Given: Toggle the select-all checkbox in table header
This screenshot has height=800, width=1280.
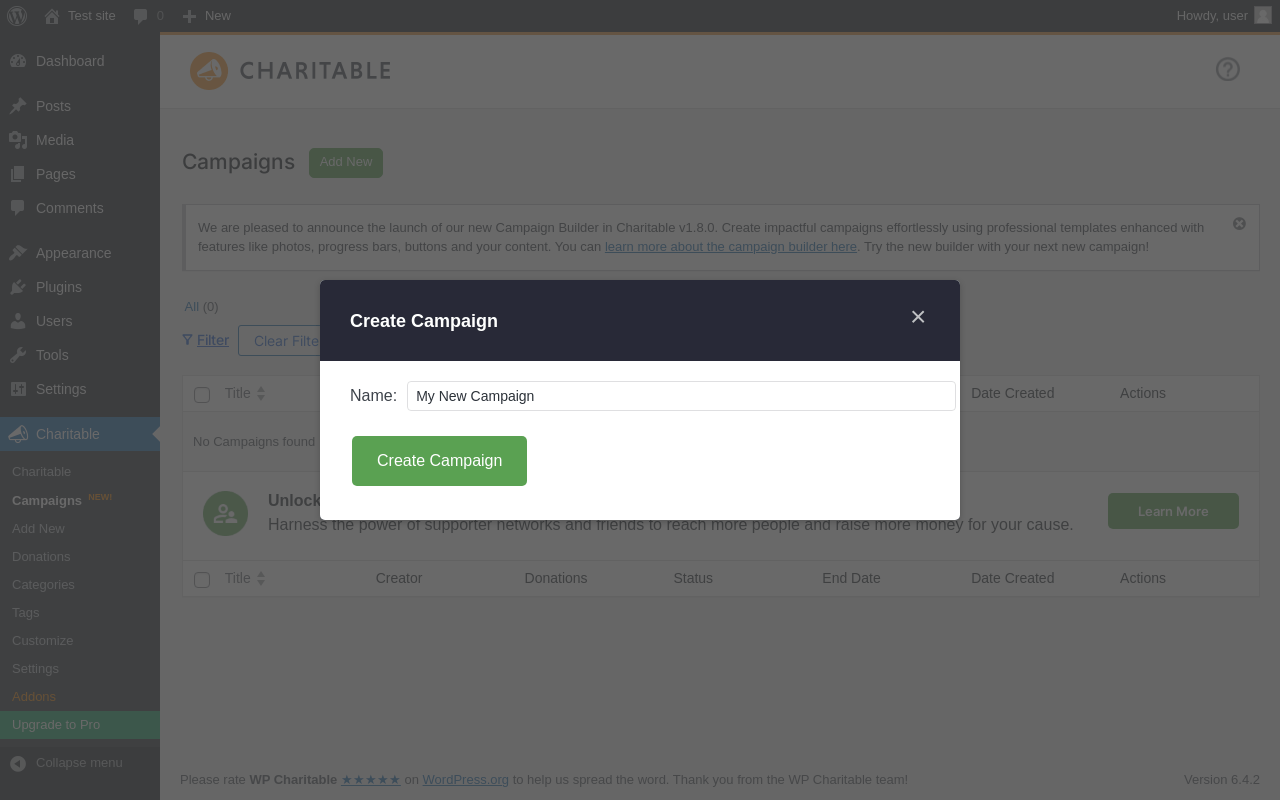Looking at the screenshot, I should click(x=202, y=395).
